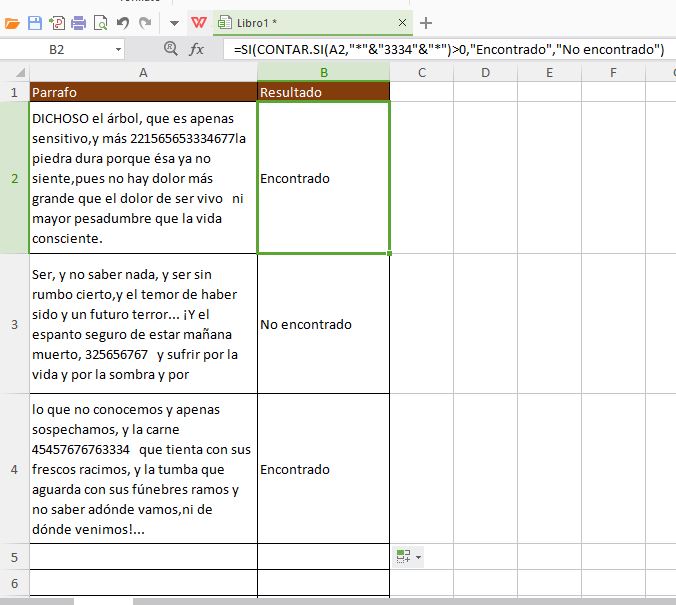Select column B header

(323, 72)
